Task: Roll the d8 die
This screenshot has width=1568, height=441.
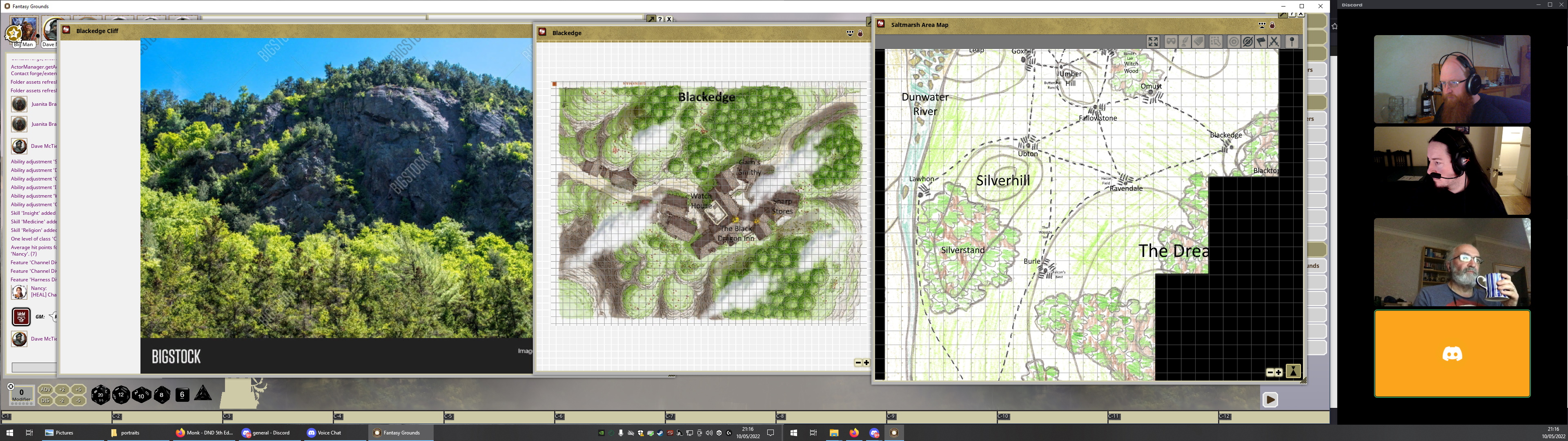Action: (161, 395)
